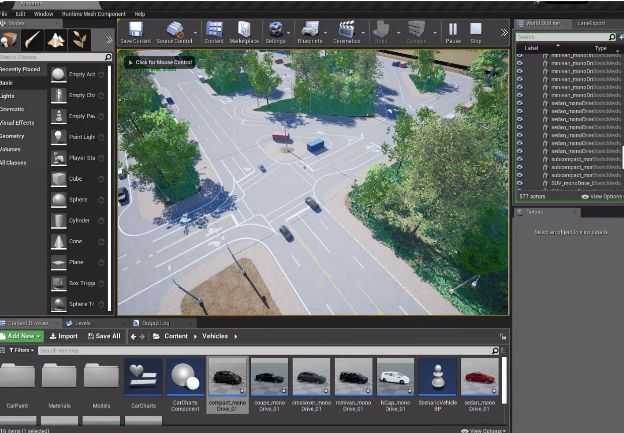Stop the running simulation
The image size is (624, 433).
476,31
